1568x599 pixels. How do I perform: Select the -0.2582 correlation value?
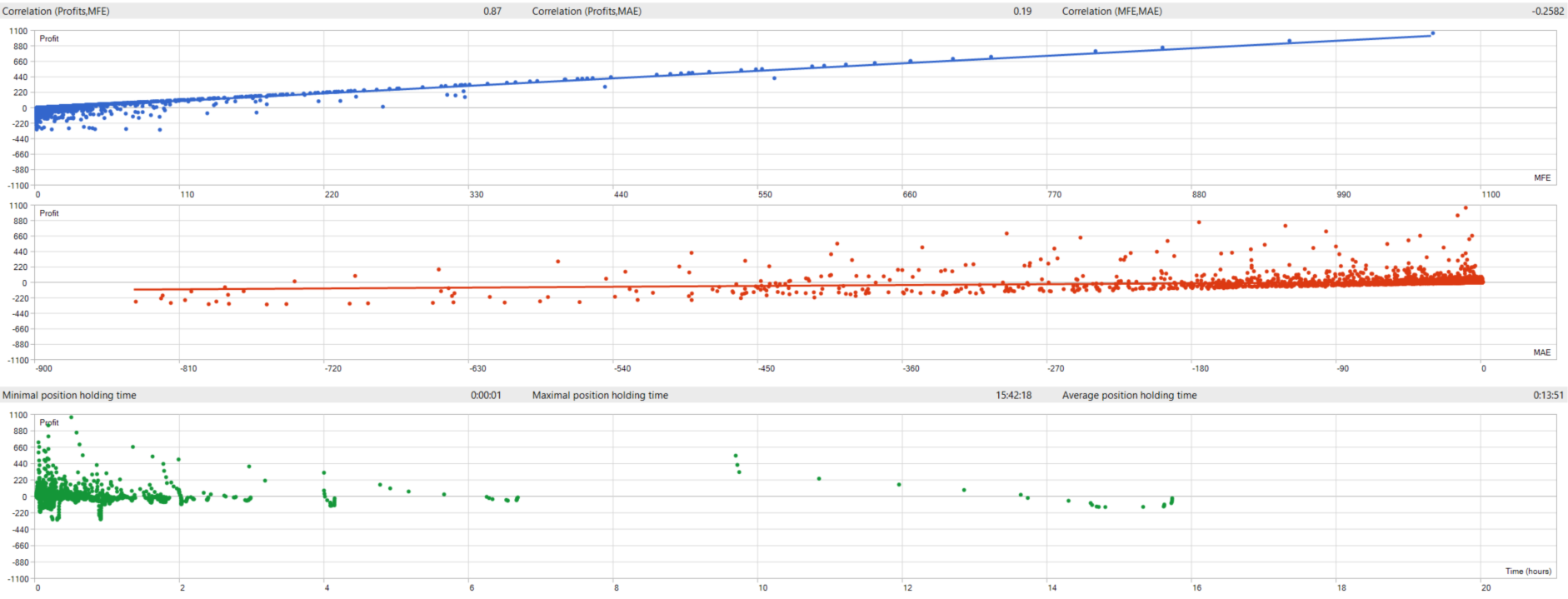[1547, 11]
